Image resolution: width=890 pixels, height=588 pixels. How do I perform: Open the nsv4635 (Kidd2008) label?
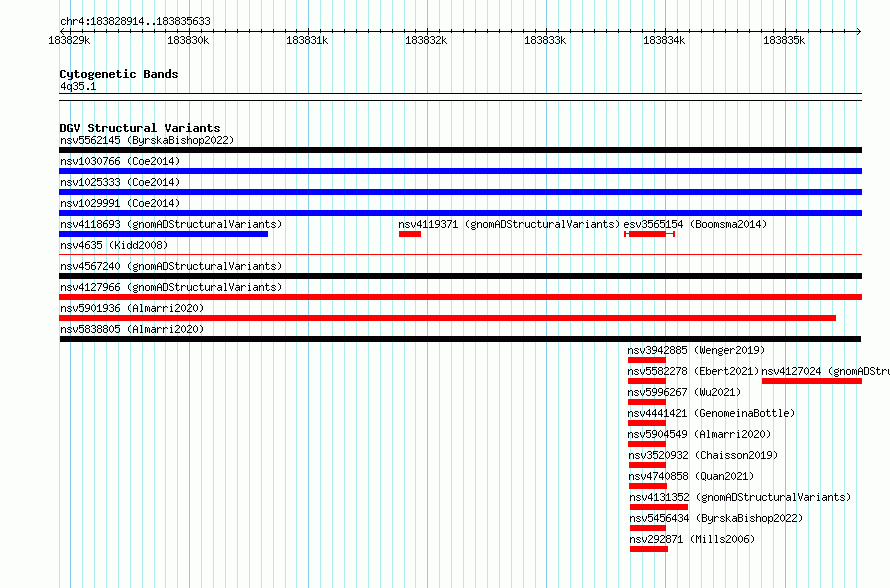pos(114,245)
